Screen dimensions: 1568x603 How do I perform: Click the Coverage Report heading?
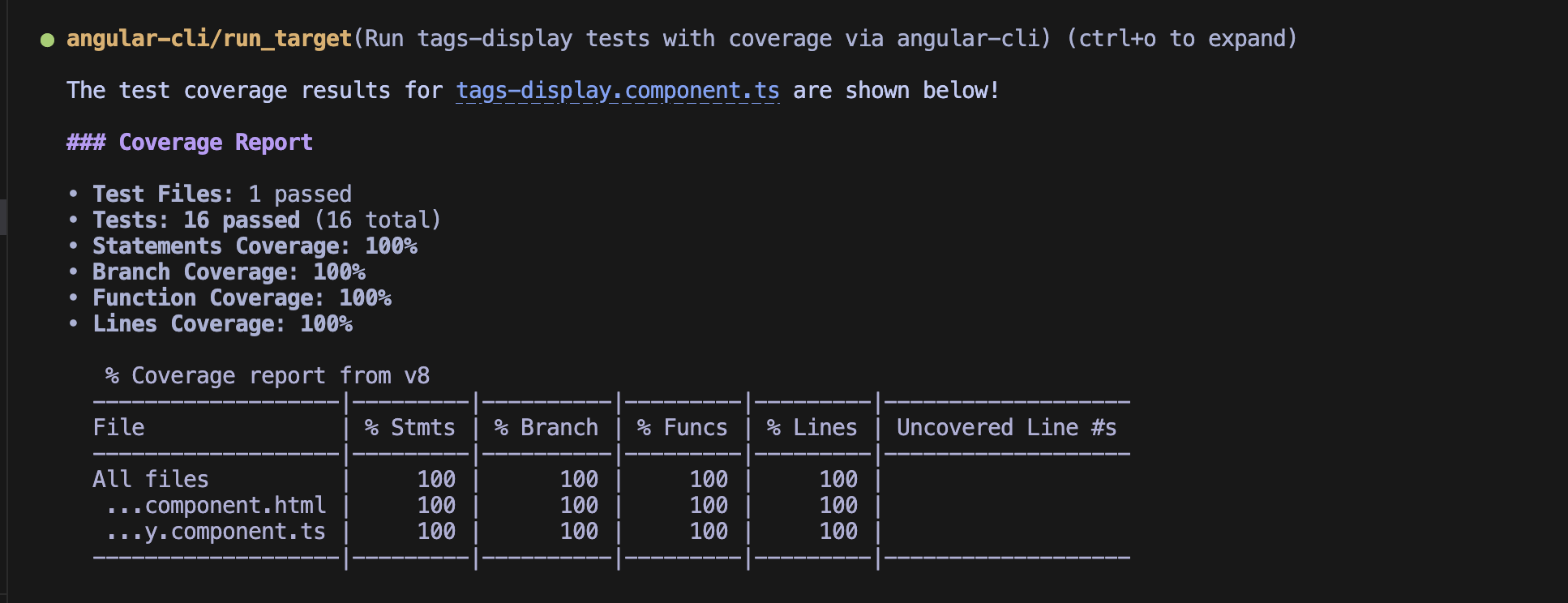point(190,143)
